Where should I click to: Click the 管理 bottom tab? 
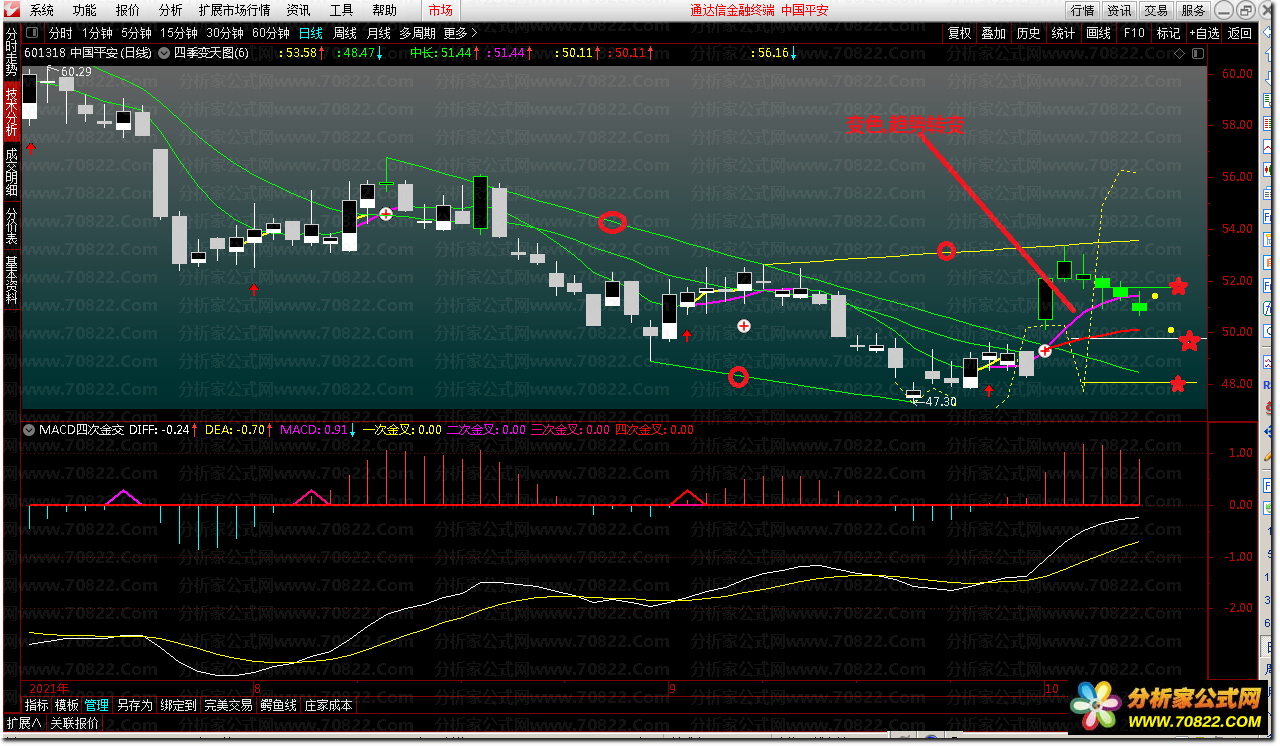click(96, 705)
